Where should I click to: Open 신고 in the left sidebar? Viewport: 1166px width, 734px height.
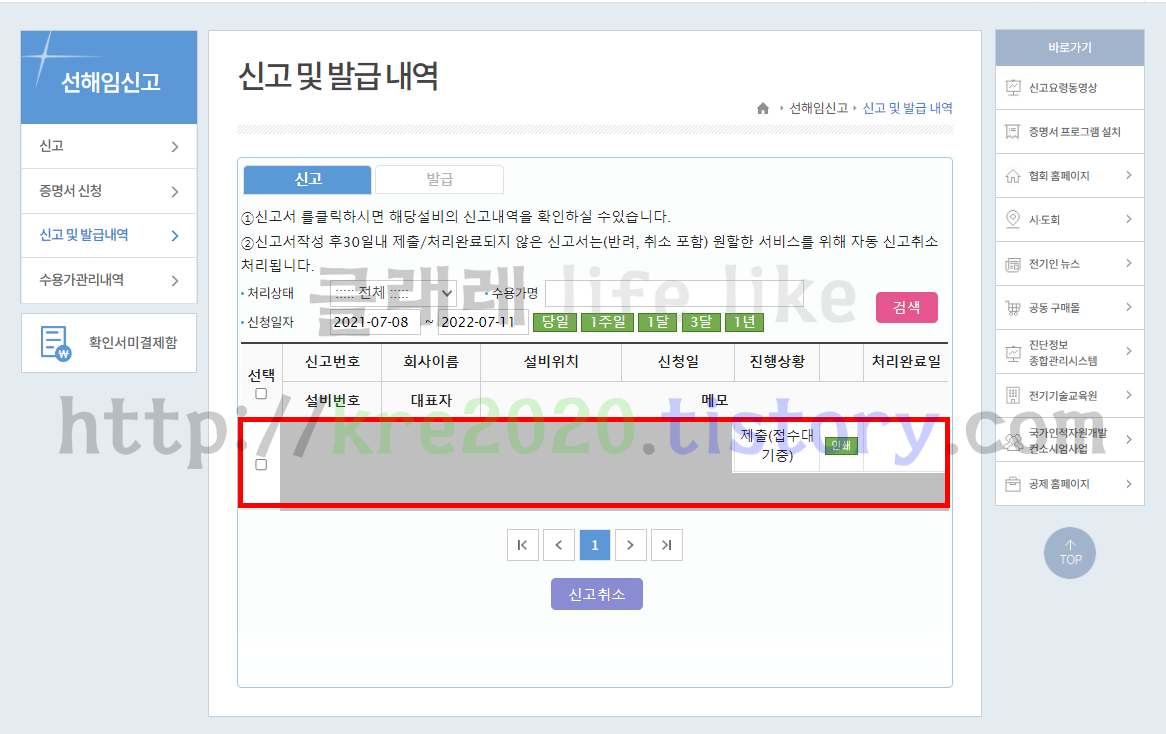point(109,147)
